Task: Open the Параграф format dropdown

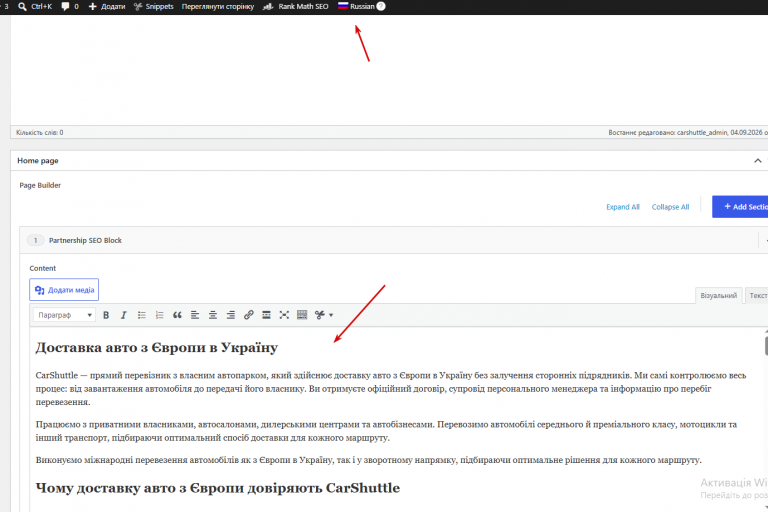Action: coord(64,315)
